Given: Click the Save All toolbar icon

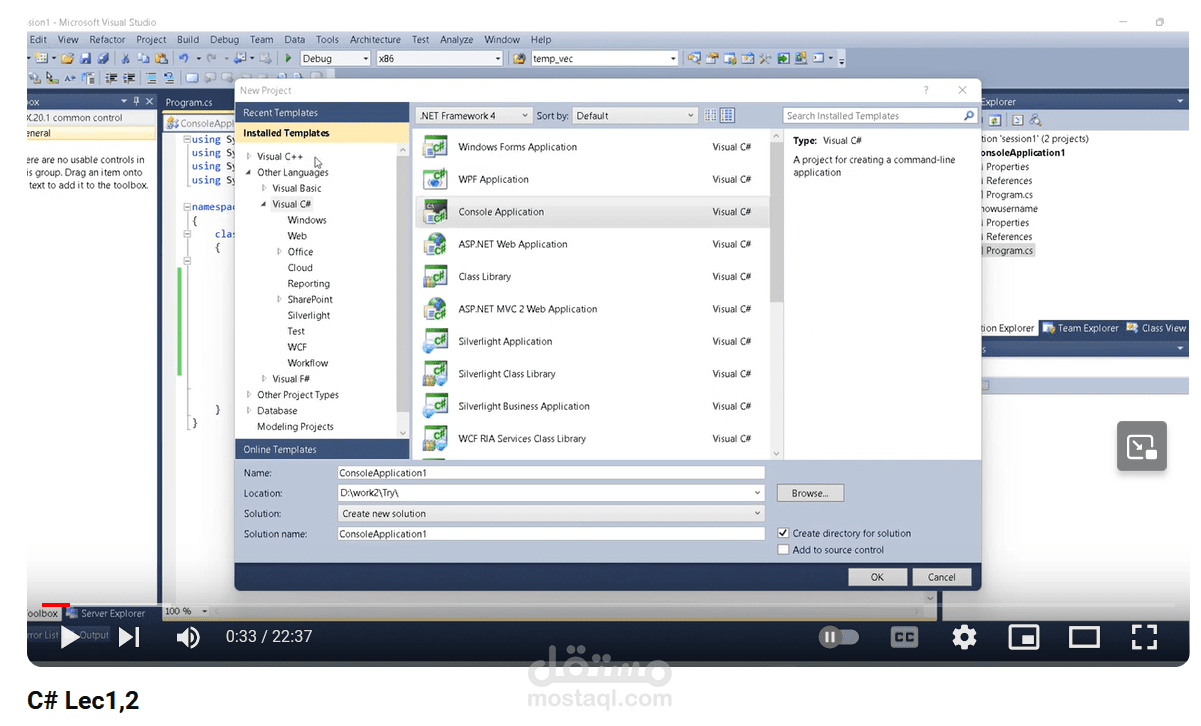Looking at the screenshot, I should [x=103, y=58].
